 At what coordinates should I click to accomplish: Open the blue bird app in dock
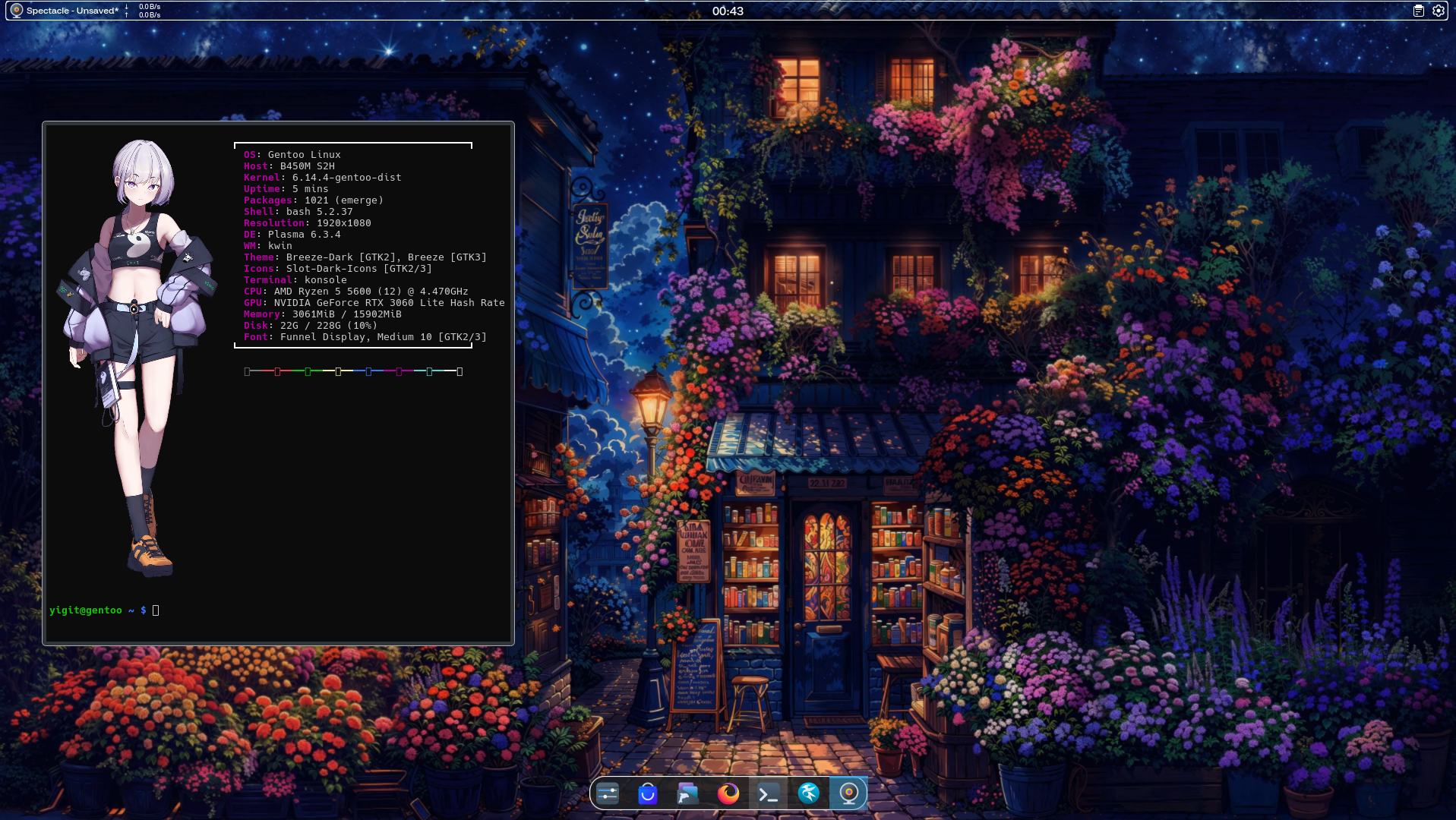pyautogui.click(x=809, y=794)
